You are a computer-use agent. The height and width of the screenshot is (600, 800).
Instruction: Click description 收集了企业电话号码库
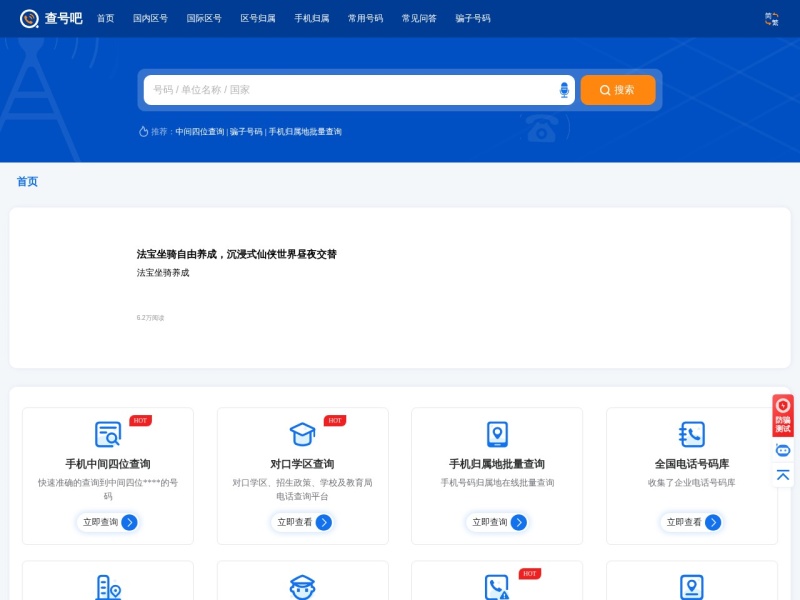692,483
